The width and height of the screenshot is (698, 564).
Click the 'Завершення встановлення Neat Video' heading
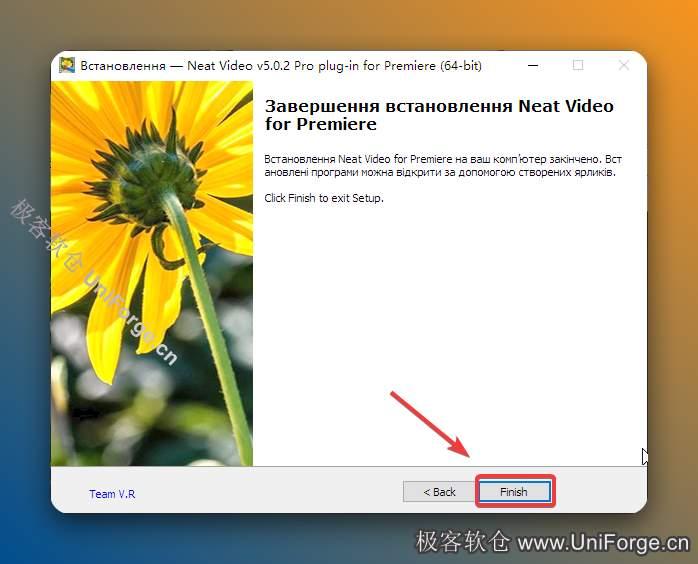[x=439, y=115]
